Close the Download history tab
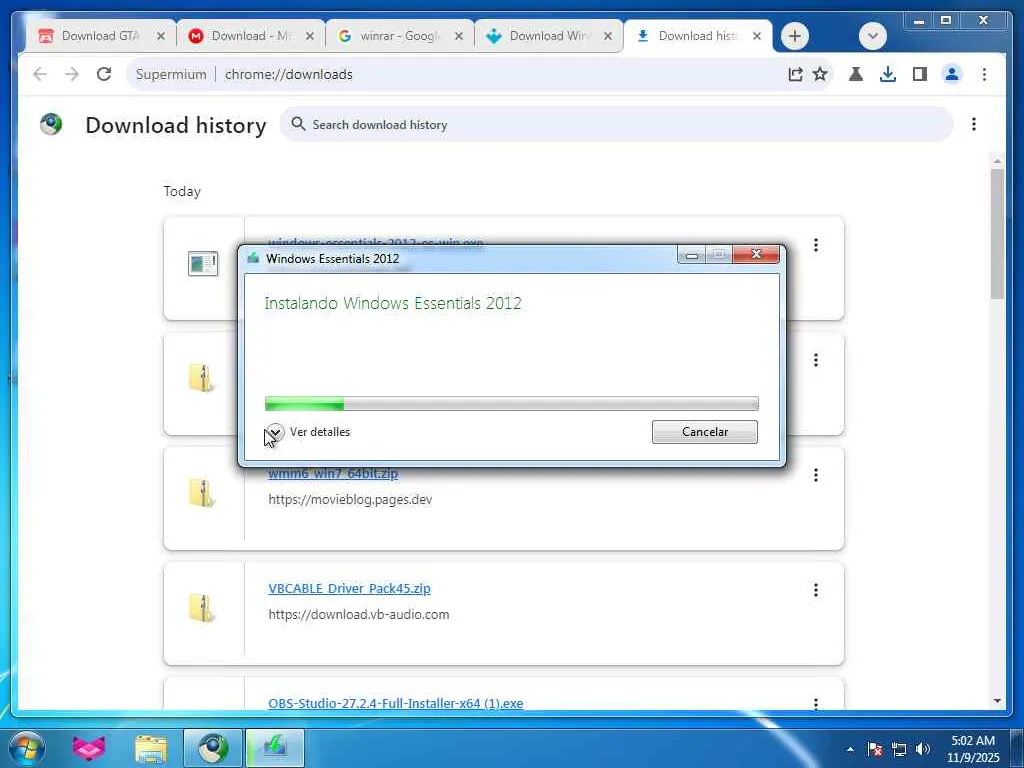 coord(756,36)
